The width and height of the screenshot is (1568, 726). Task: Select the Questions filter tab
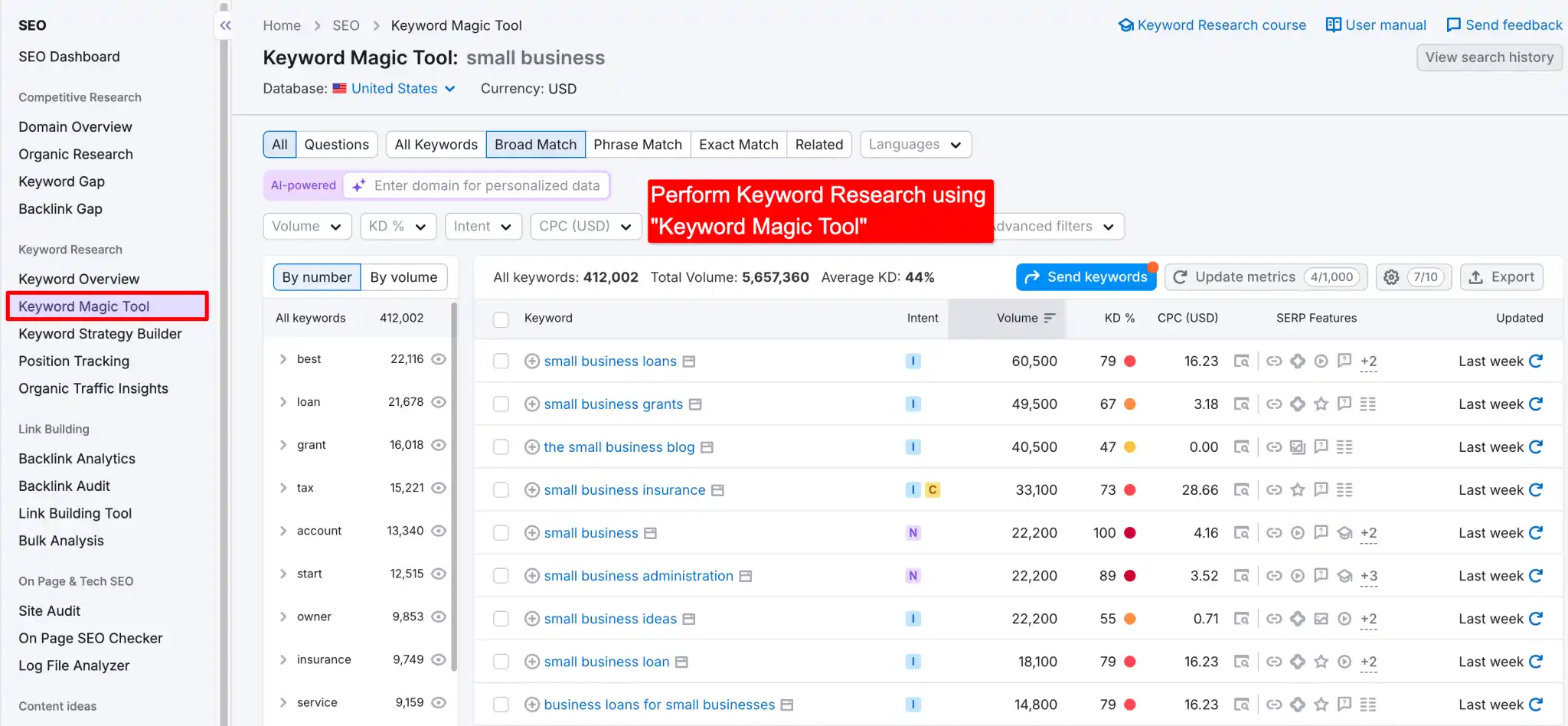336,144
